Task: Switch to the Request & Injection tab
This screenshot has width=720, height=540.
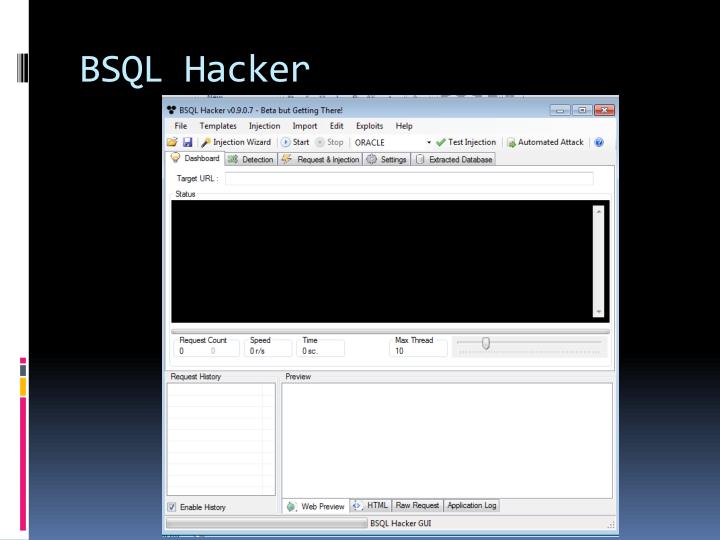Action: 321,159
